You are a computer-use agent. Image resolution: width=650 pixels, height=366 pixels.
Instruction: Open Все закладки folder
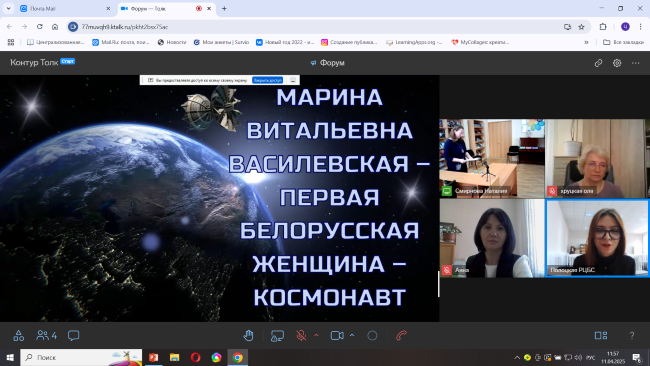pos(623,42)
